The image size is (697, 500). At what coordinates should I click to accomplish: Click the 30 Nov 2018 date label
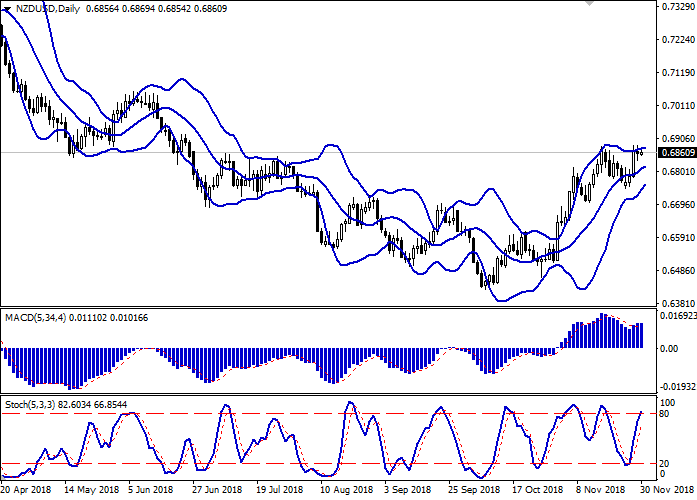coord(667,491)
